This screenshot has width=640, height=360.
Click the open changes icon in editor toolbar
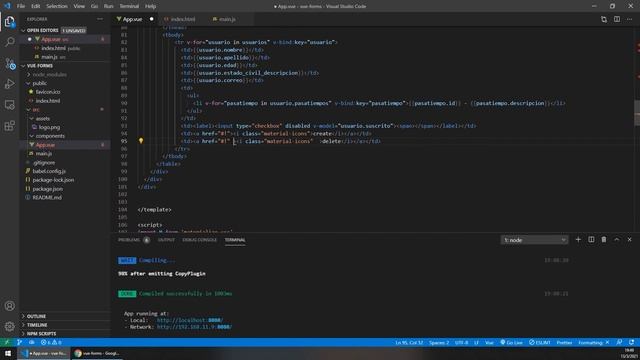[604, 19]
